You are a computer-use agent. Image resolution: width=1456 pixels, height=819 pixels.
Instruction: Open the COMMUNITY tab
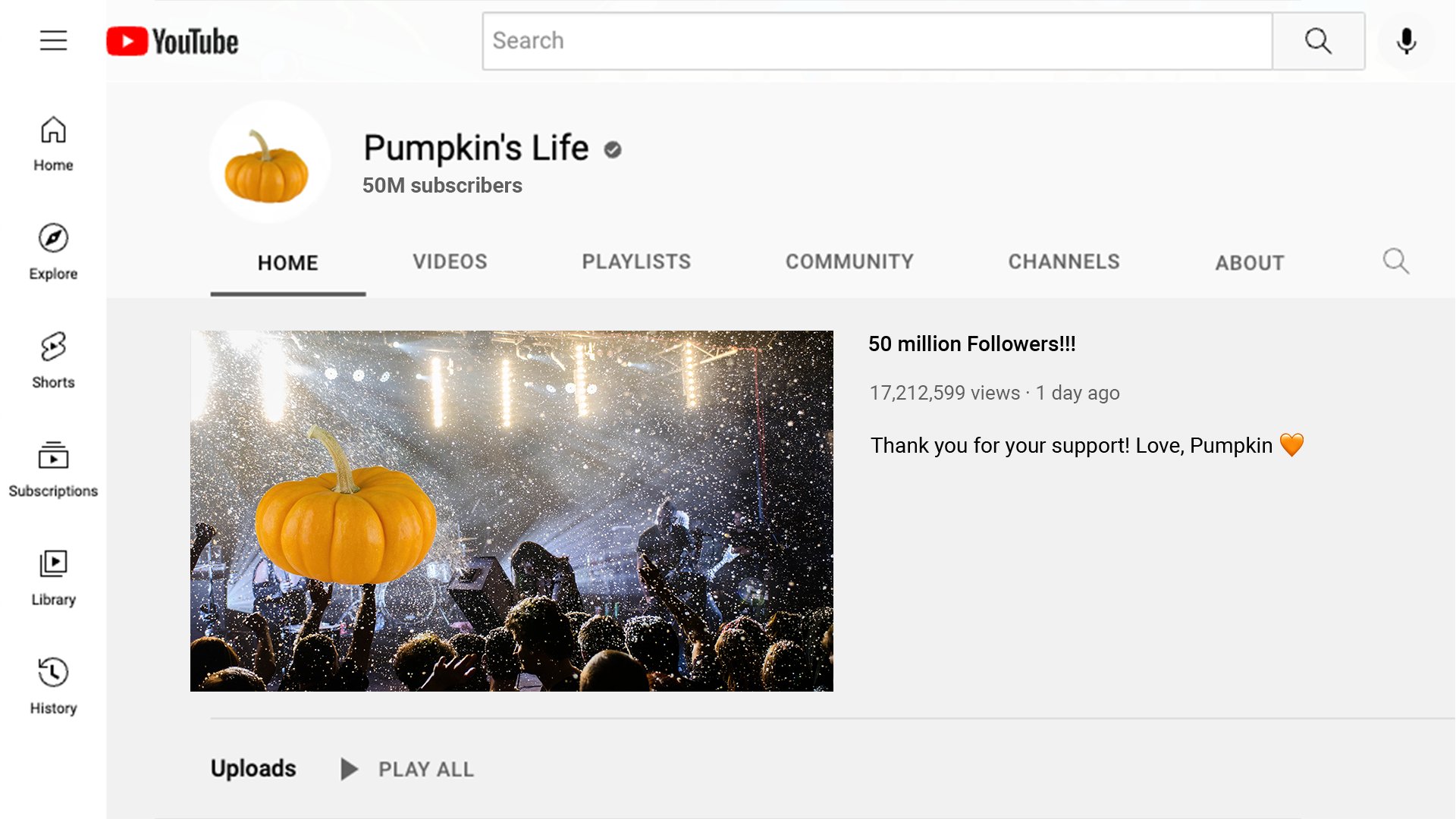coord(849,262)
